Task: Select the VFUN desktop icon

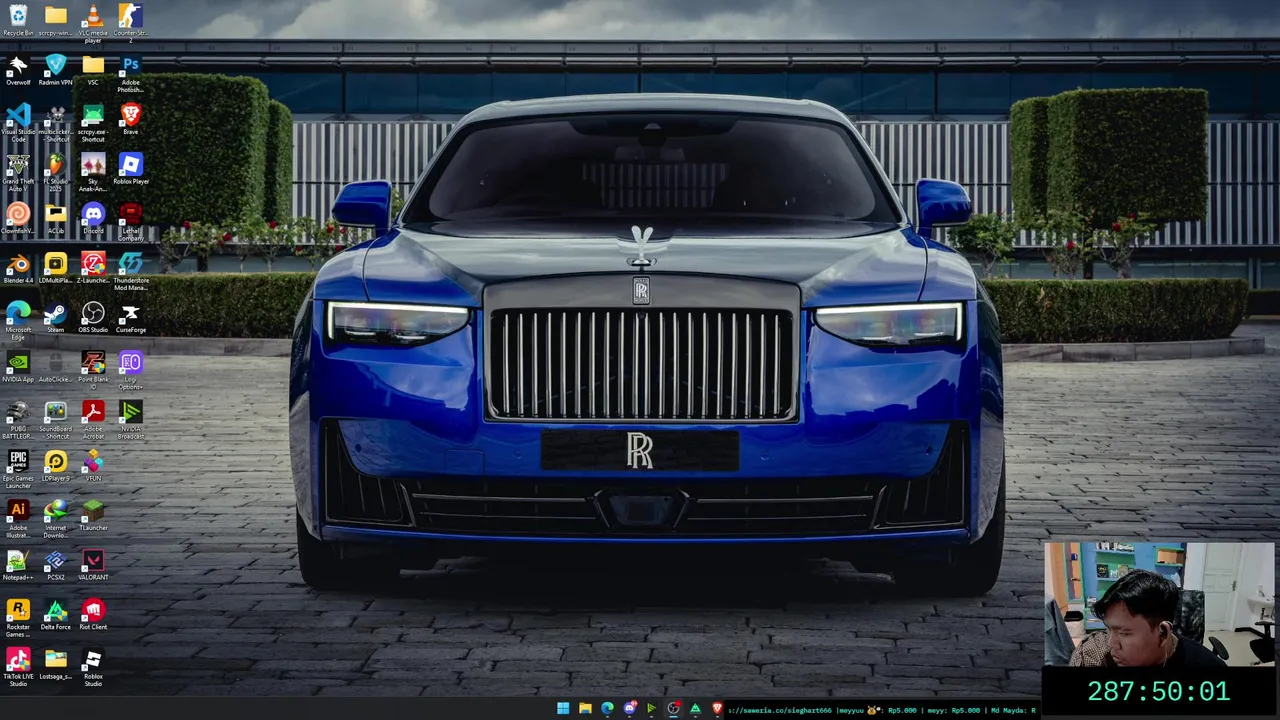Action: [x=93, y=466]
